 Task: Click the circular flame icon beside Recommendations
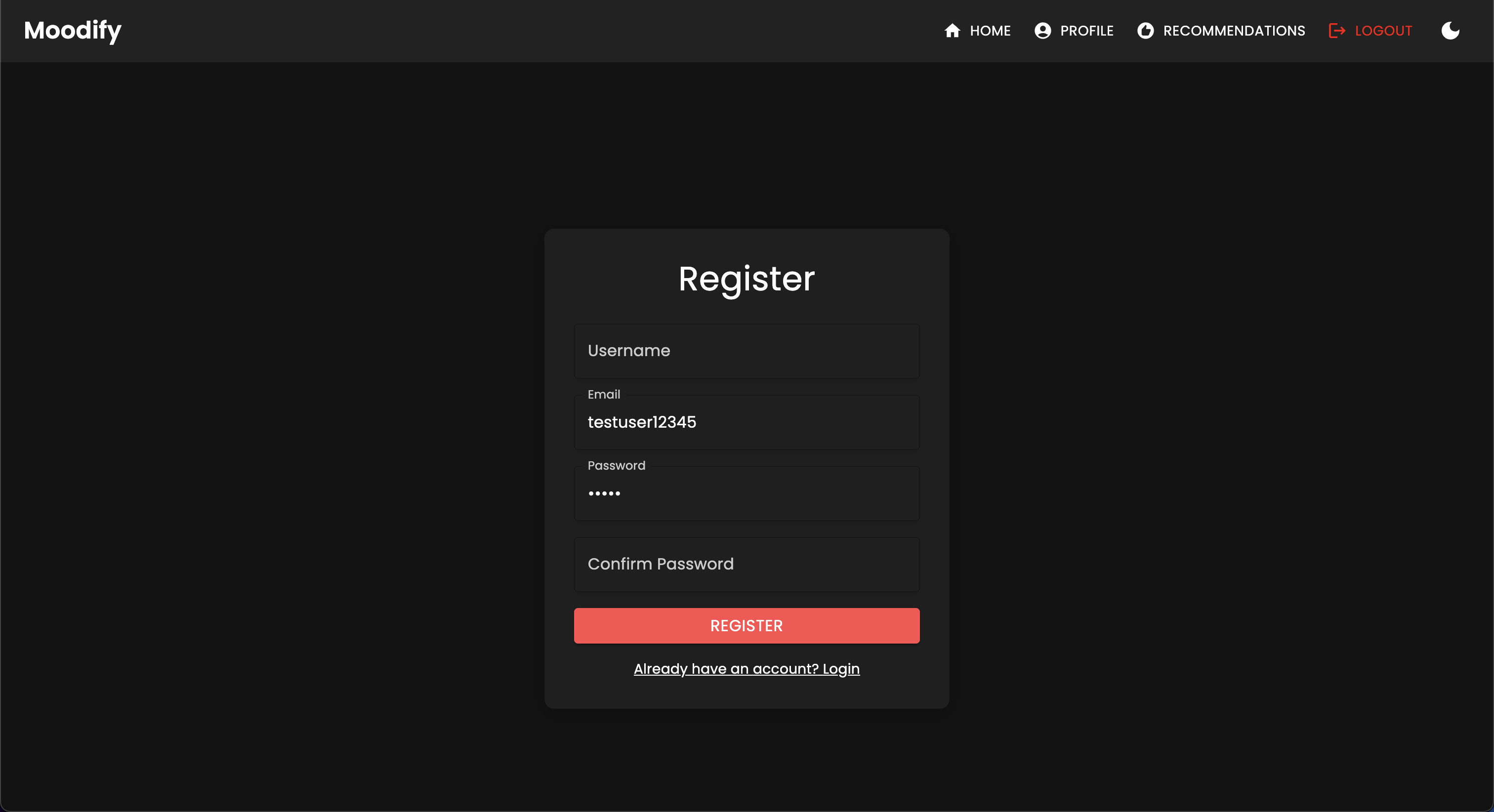pos(1145,31)
